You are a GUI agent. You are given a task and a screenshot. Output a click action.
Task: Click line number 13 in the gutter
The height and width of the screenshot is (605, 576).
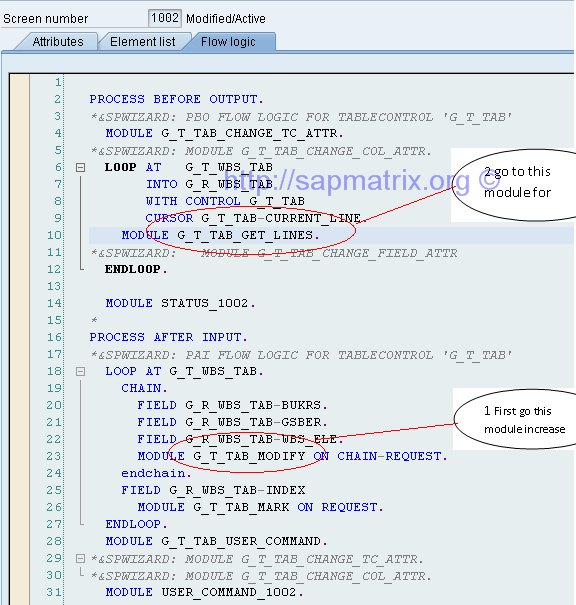[54, 286]
